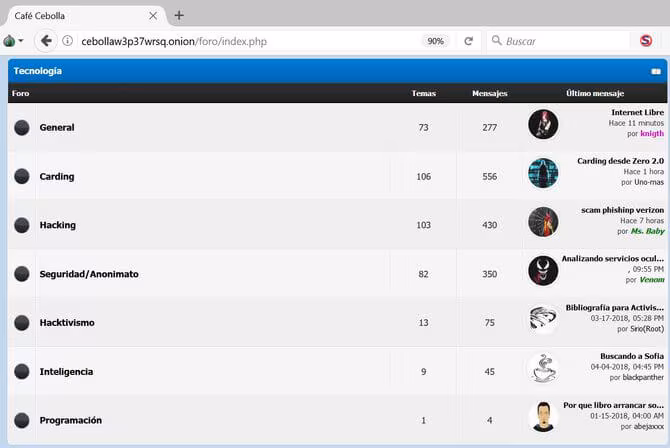The image size is (670, 448).
Task: View user Srio(Root)'s profile
Action: [647, 329]
